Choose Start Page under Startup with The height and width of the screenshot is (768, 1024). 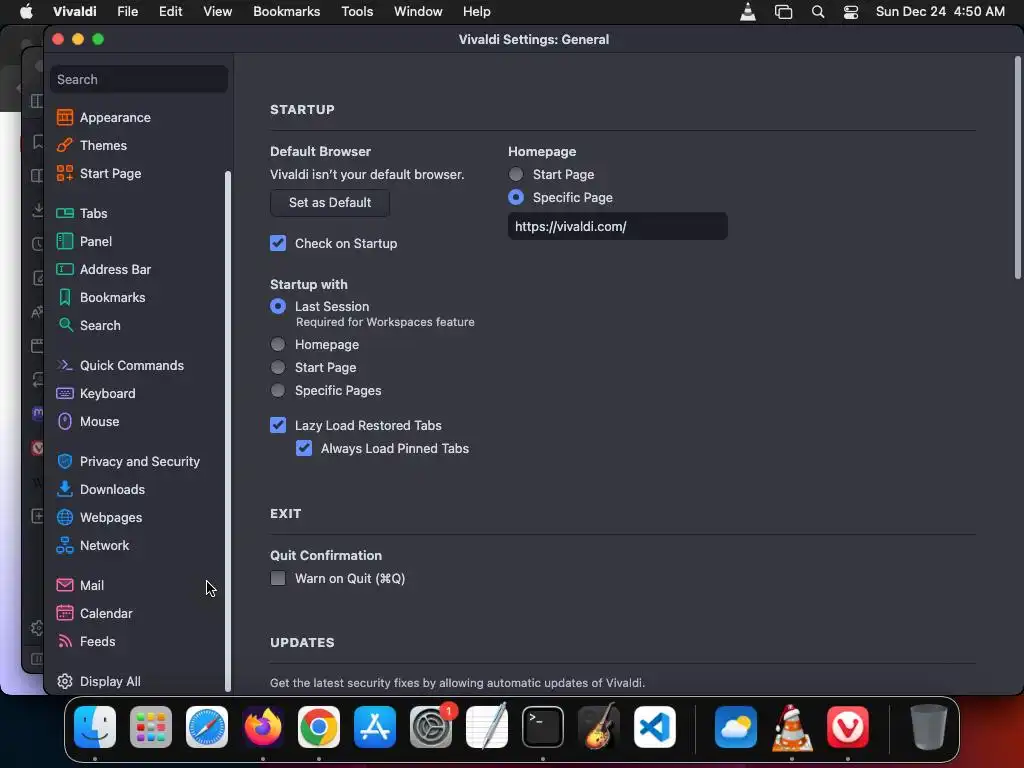(x=278, y=367)
